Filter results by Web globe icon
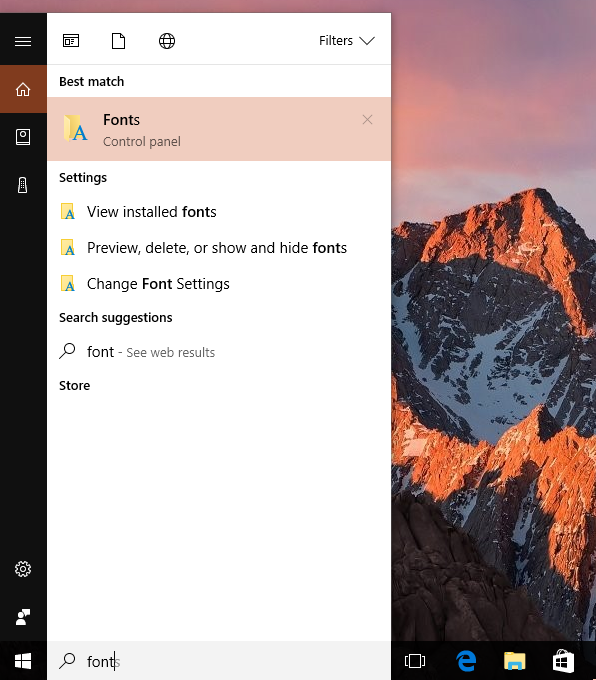The image size is (596, 680). click(167, 41)
